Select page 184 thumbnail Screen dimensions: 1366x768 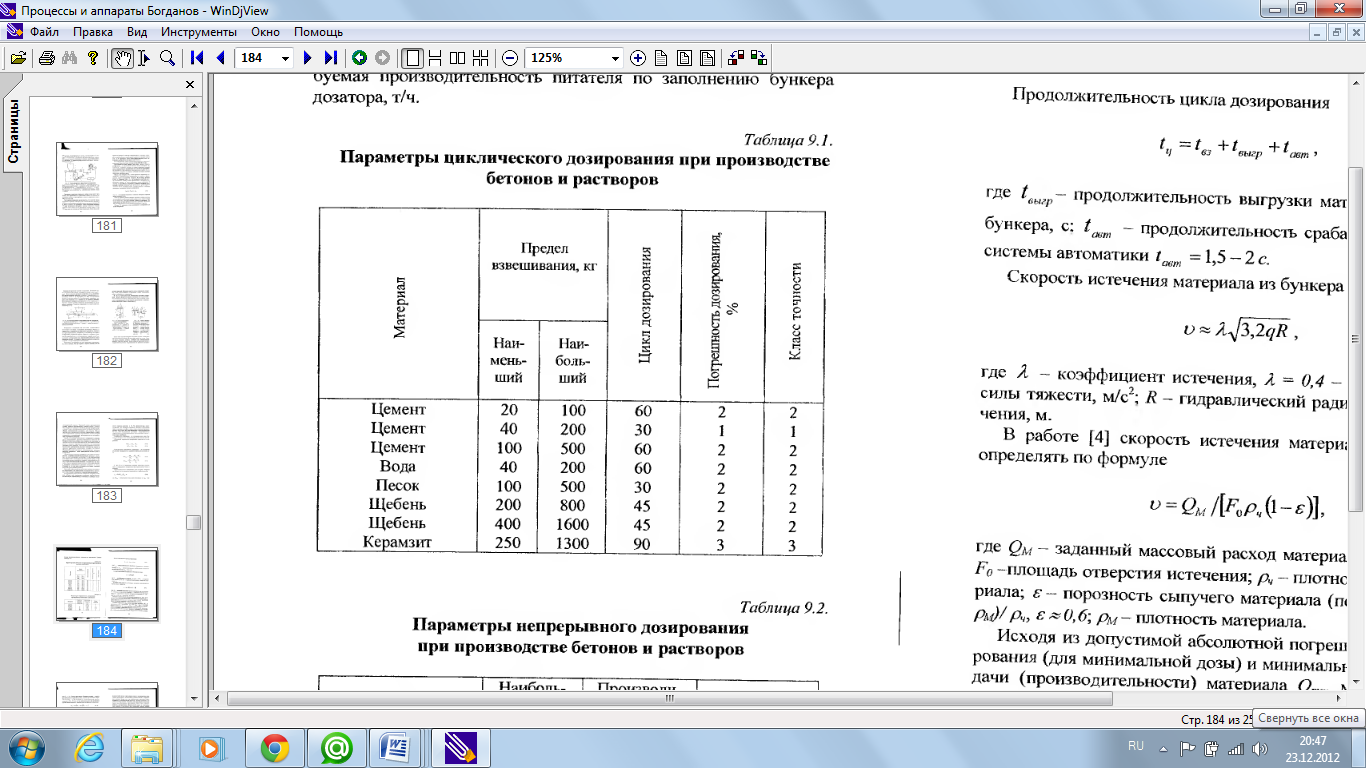click(x=107, y=585)
